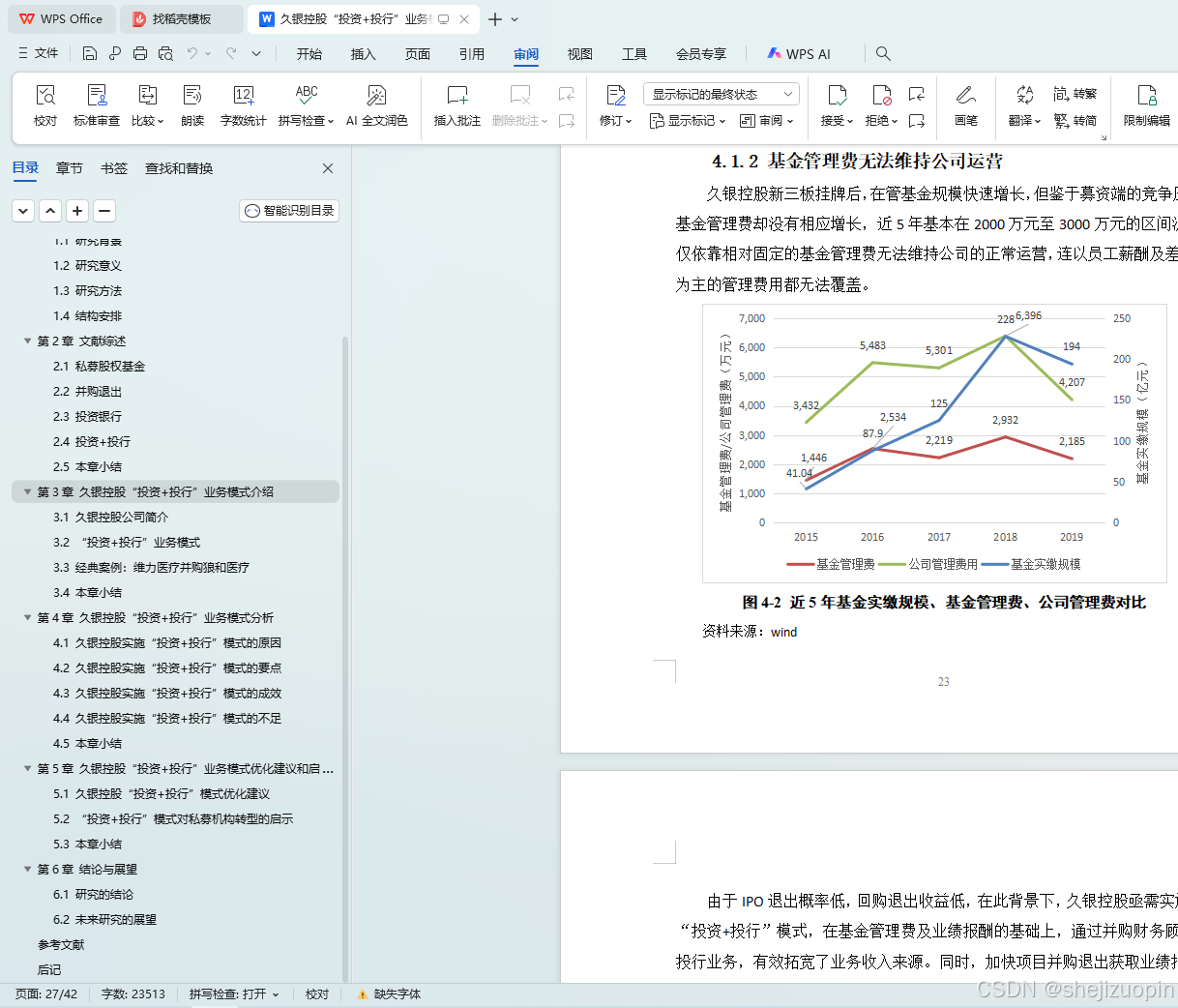The width and height of the screenshot is (1178, 1008).
Task: Click the undo arrow icon
Action: 192,54
